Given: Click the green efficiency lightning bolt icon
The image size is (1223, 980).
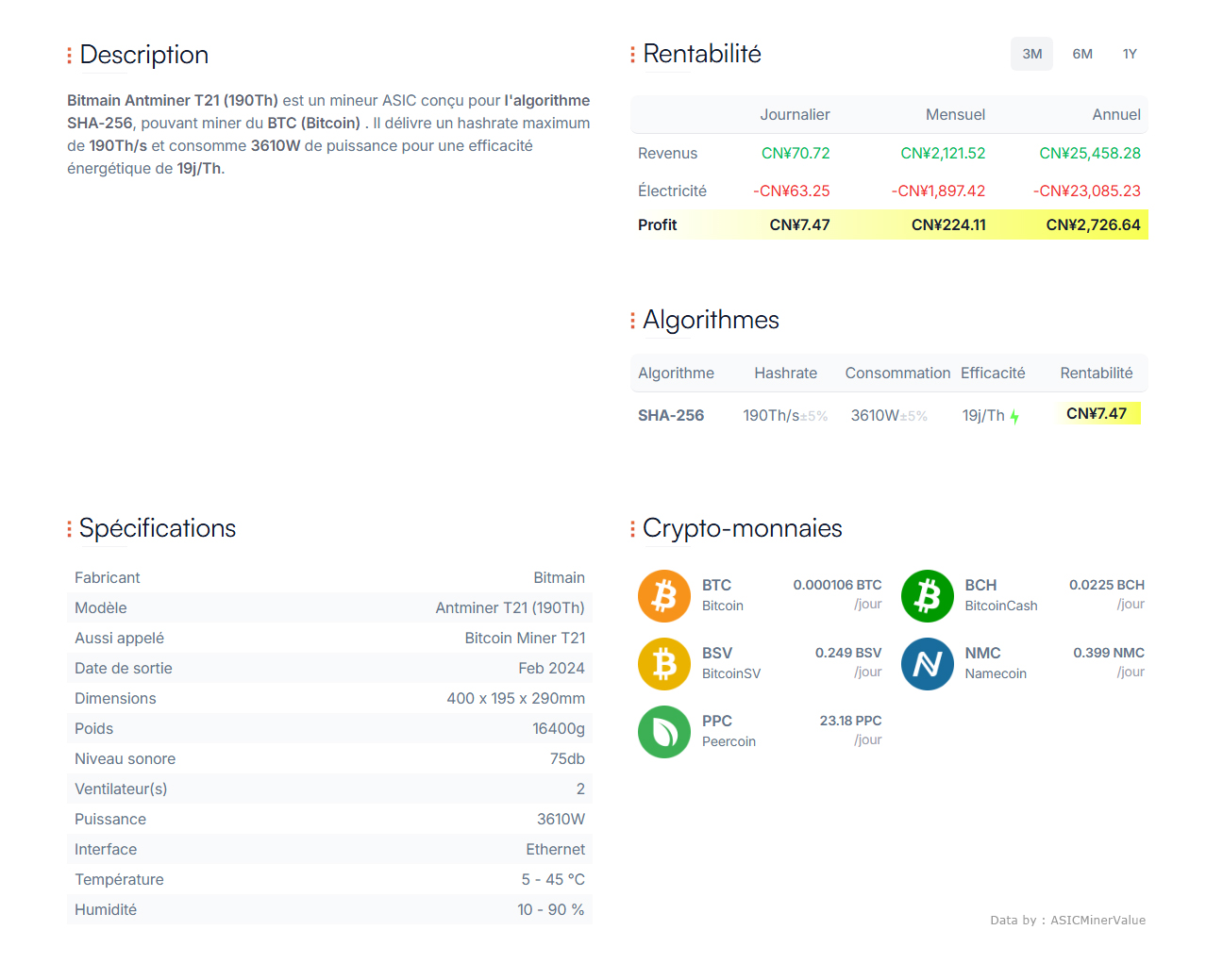Looking at the screenshot, I should coord(1014,416).
